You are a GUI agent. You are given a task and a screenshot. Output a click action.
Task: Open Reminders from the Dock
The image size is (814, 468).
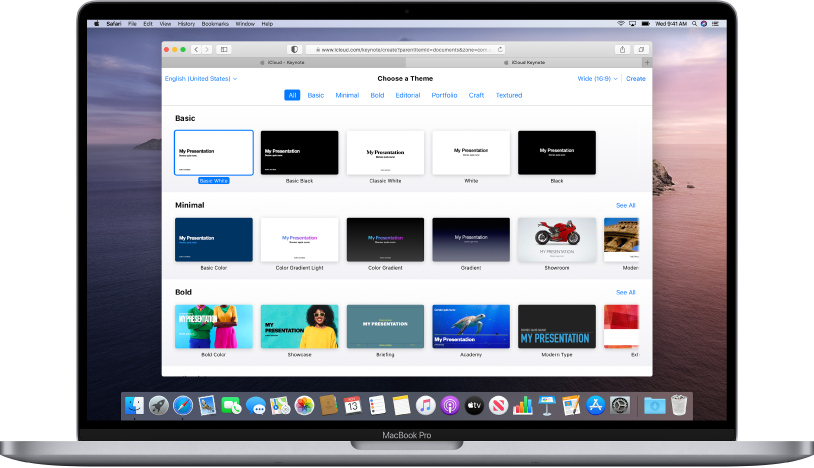(x=377, y=405)
